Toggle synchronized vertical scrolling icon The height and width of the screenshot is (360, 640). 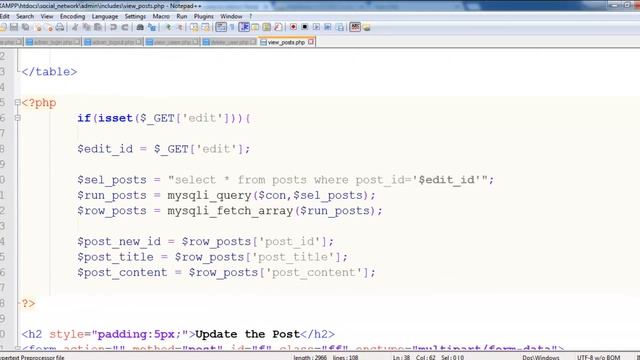point(194,27)
